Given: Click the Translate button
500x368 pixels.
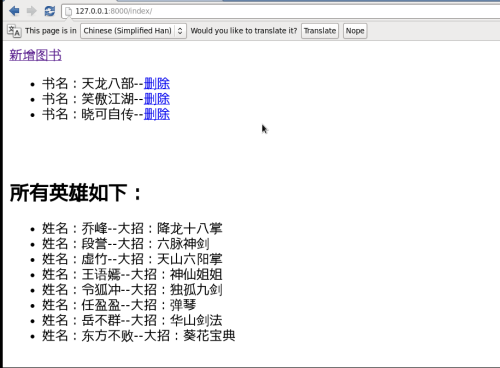Looking at the screenshot, I should coord(320,31).
